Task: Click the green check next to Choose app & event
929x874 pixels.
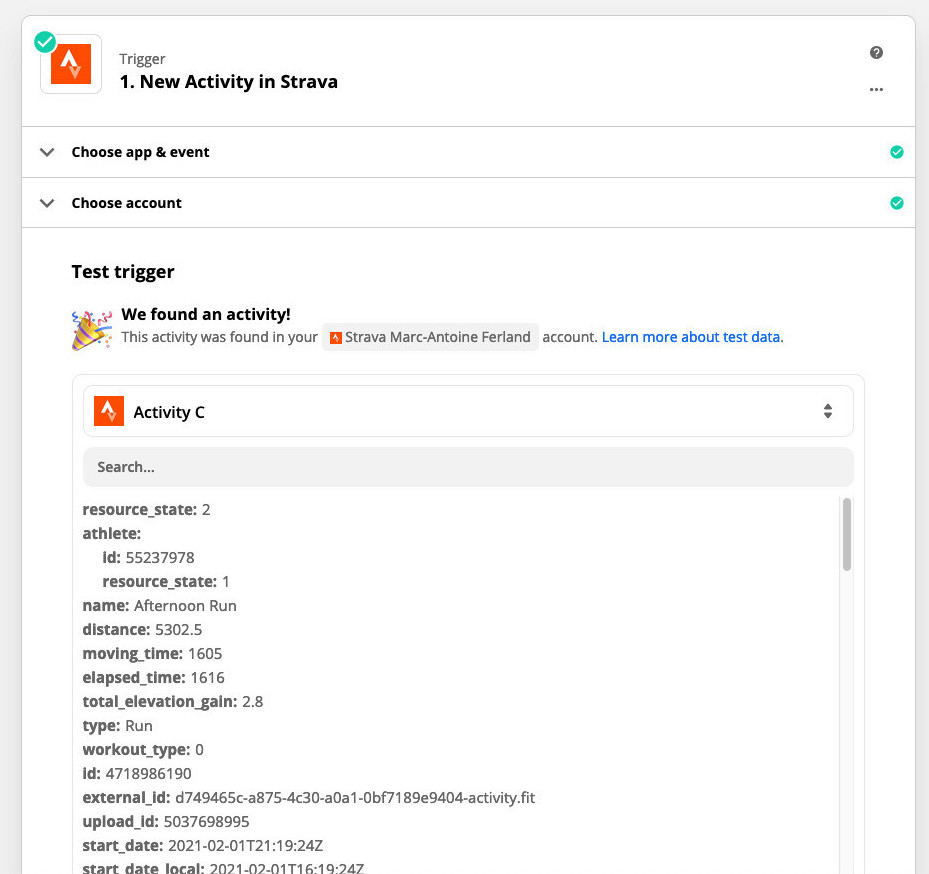Action: [x=896, y=152]
